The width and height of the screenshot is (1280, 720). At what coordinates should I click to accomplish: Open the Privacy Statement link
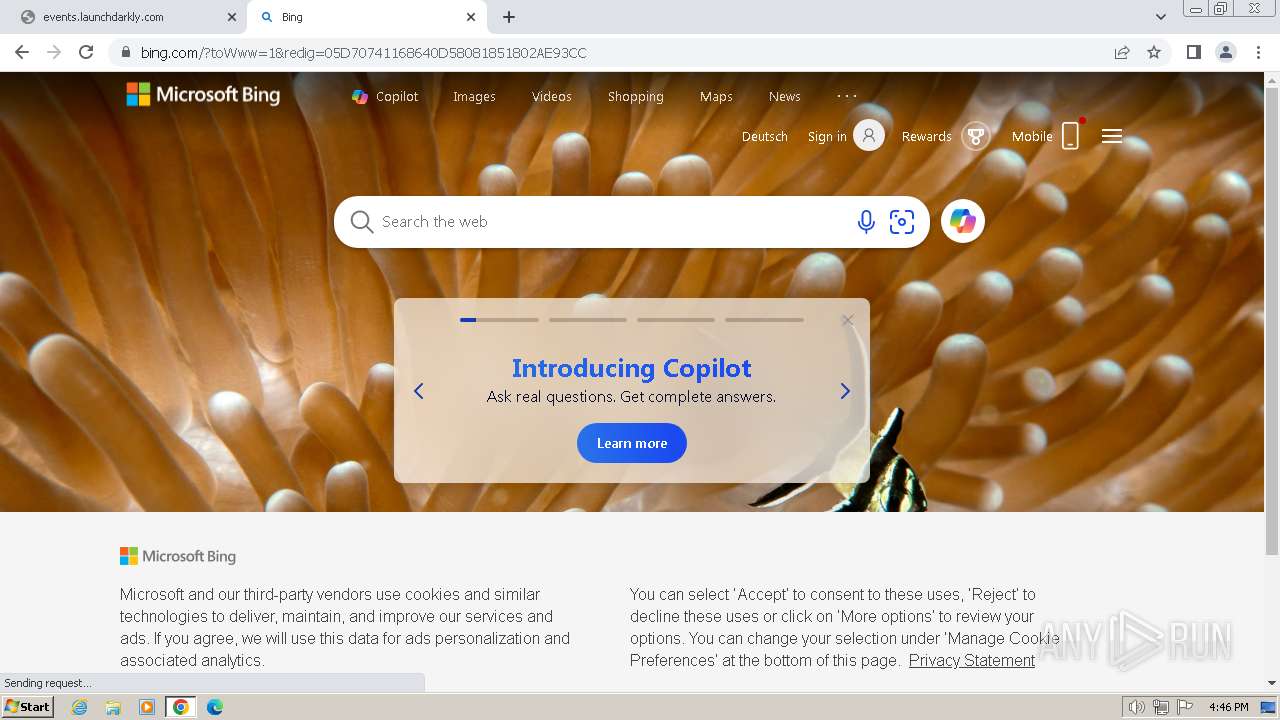click(972, 661)
